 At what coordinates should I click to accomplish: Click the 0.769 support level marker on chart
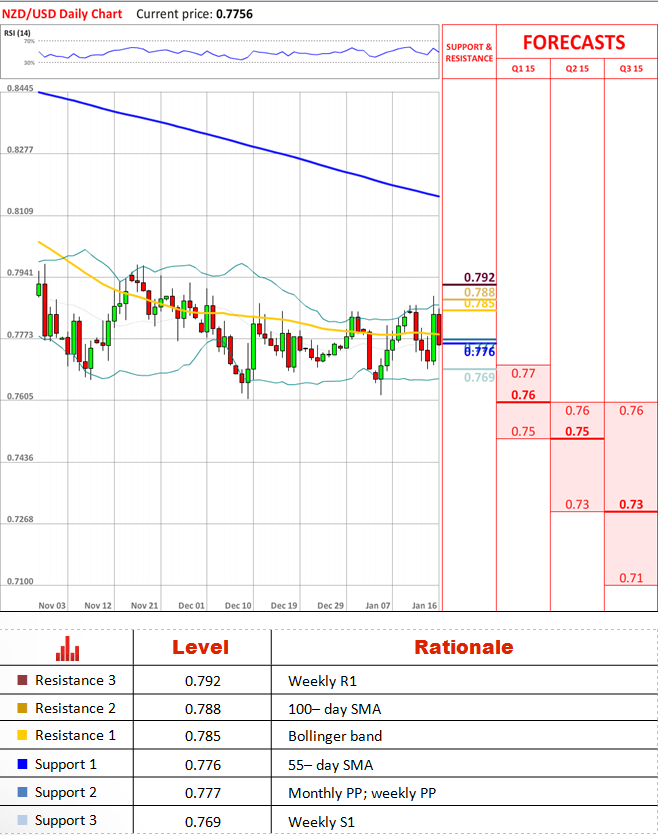[479, 377]
